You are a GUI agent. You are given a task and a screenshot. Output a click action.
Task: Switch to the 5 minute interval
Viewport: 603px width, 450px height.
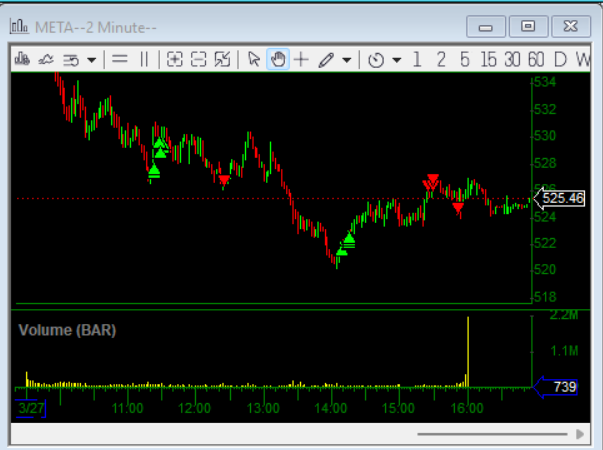click(465, 60)
